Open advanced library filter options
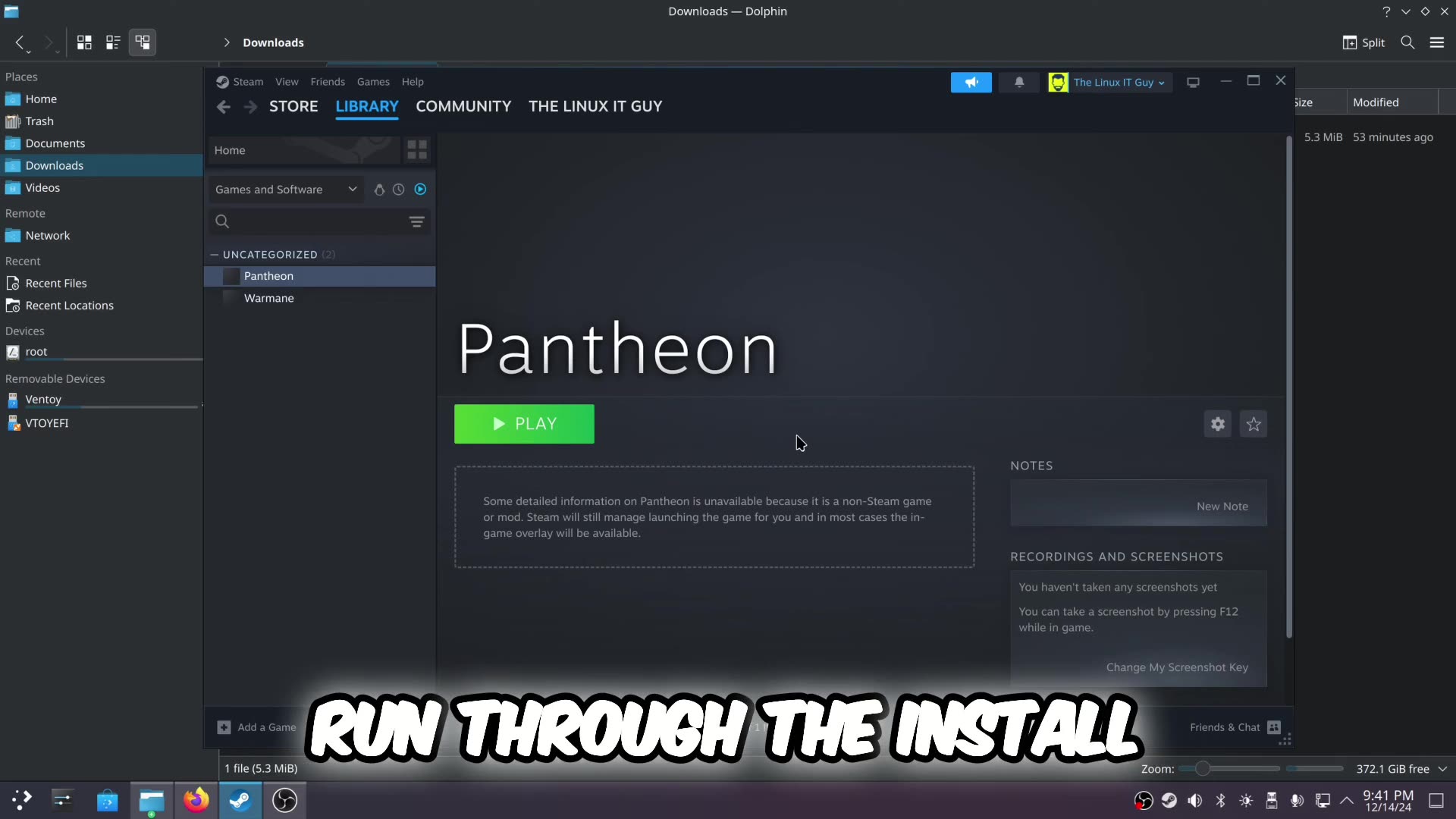 tap(416, 221)
